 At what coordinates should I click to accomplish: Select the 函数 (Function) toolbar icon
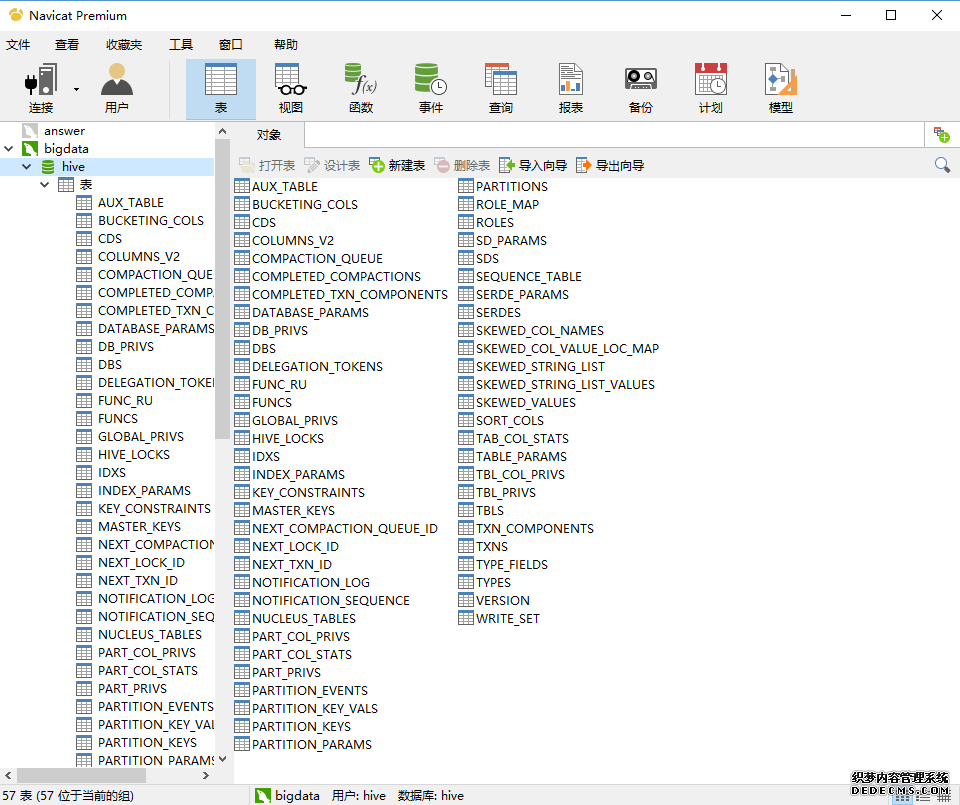click(x=360, y=88)
